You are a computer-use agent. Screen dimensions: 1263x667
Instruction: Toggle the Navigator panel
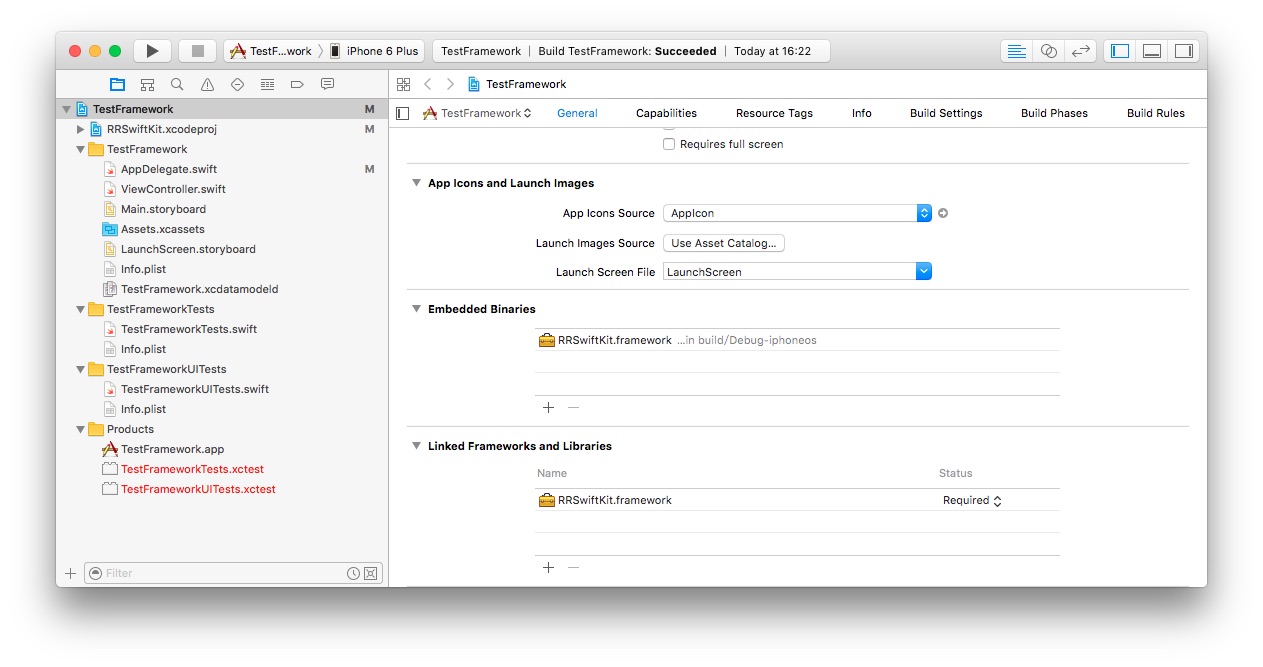click(x=1120, y=51)
